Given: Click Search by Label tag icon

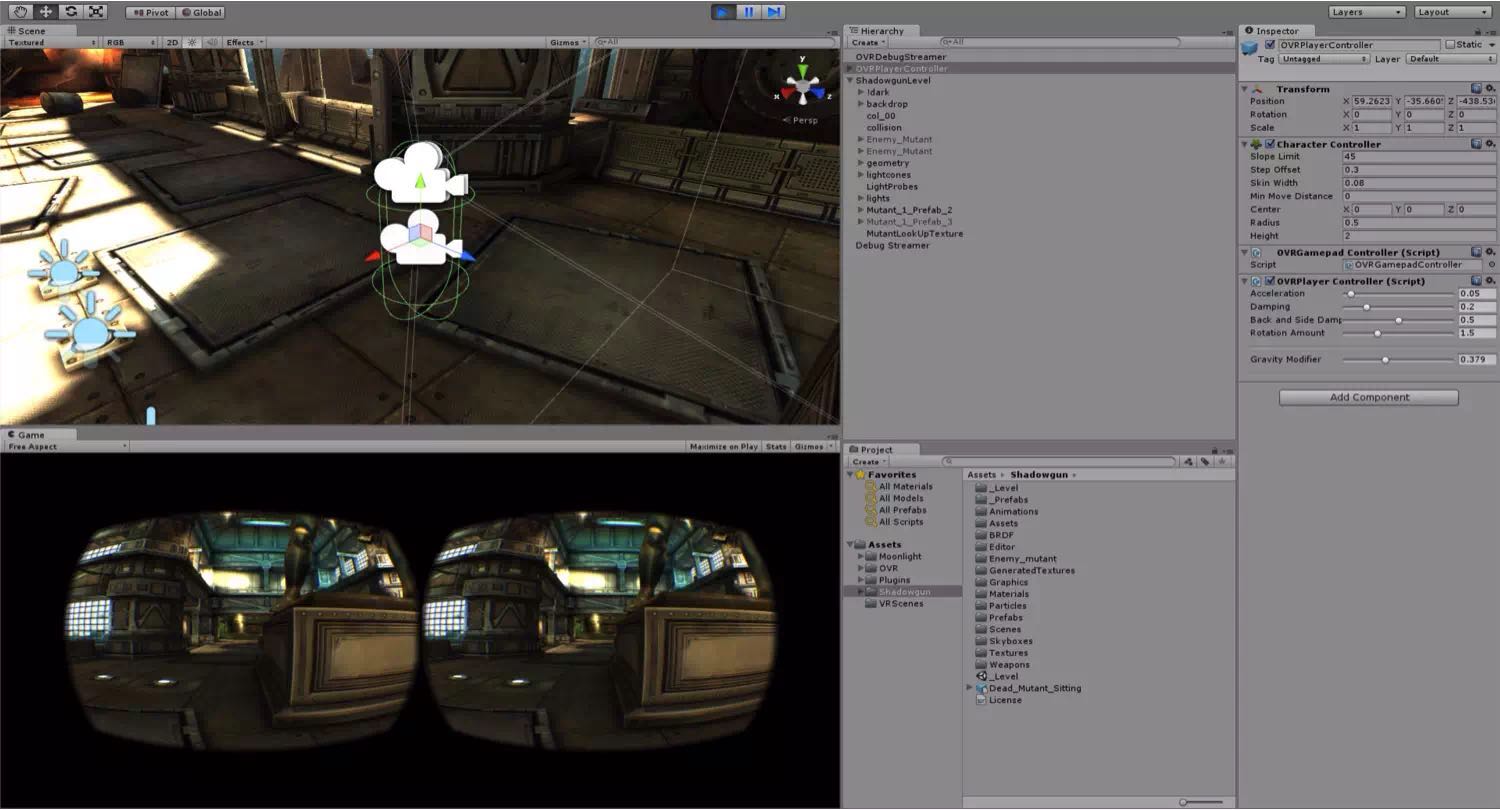Looking at the screenshot, I should point(1206,462).
